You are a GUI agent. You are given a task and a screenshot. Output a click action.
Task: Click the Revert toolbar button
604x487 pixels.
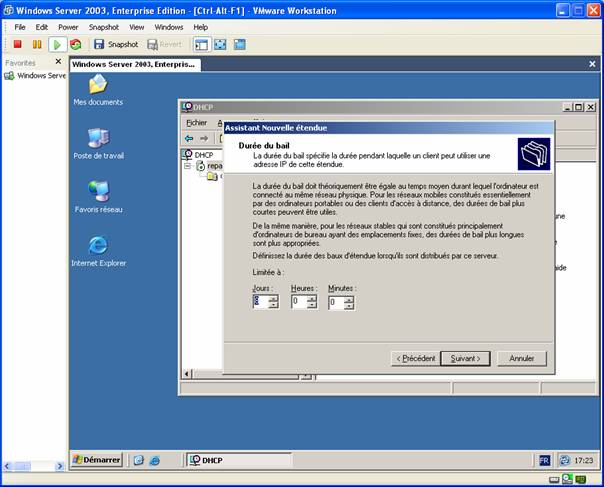click(x=164, y=44)
